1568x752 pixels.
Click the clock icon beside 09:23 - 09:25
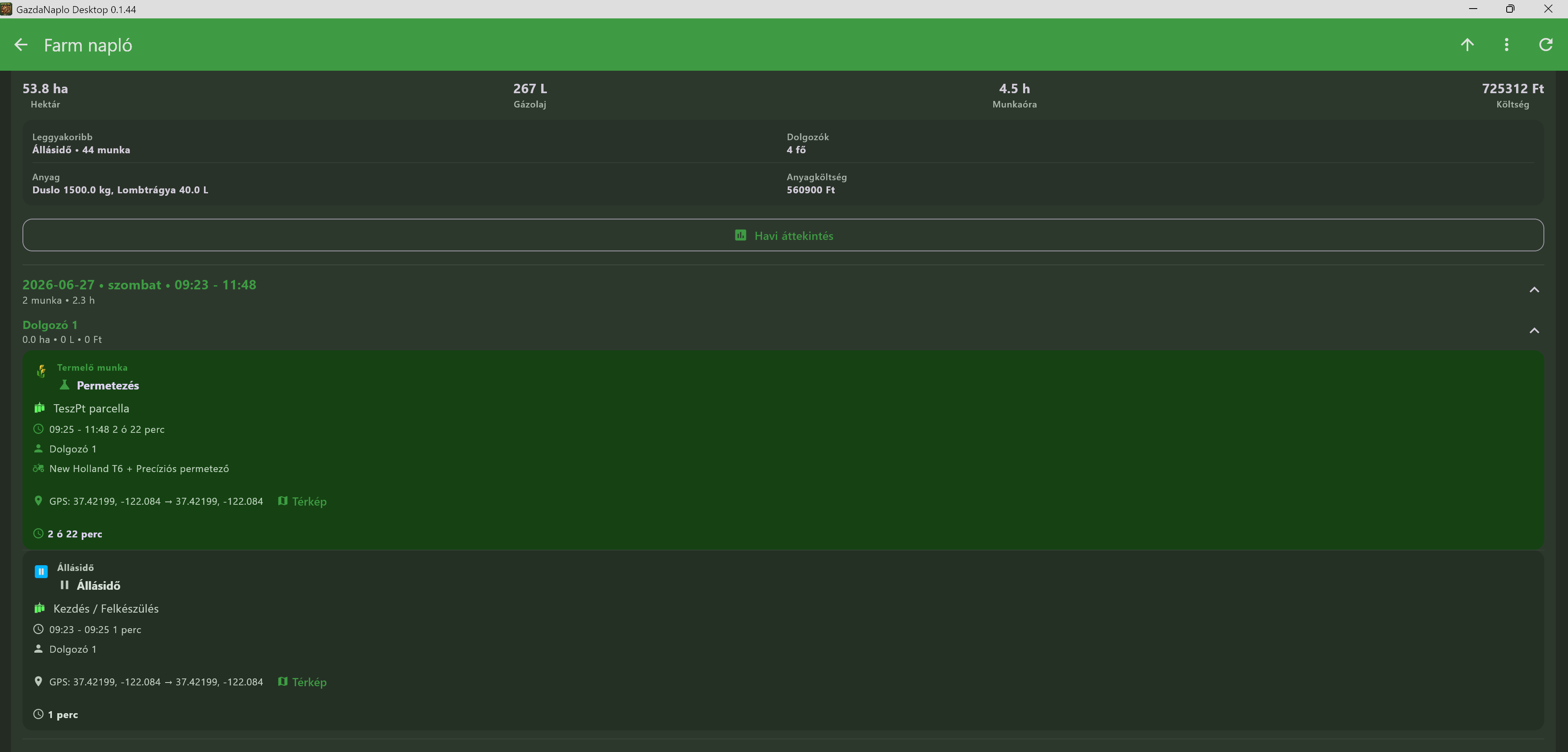[38, 629]
